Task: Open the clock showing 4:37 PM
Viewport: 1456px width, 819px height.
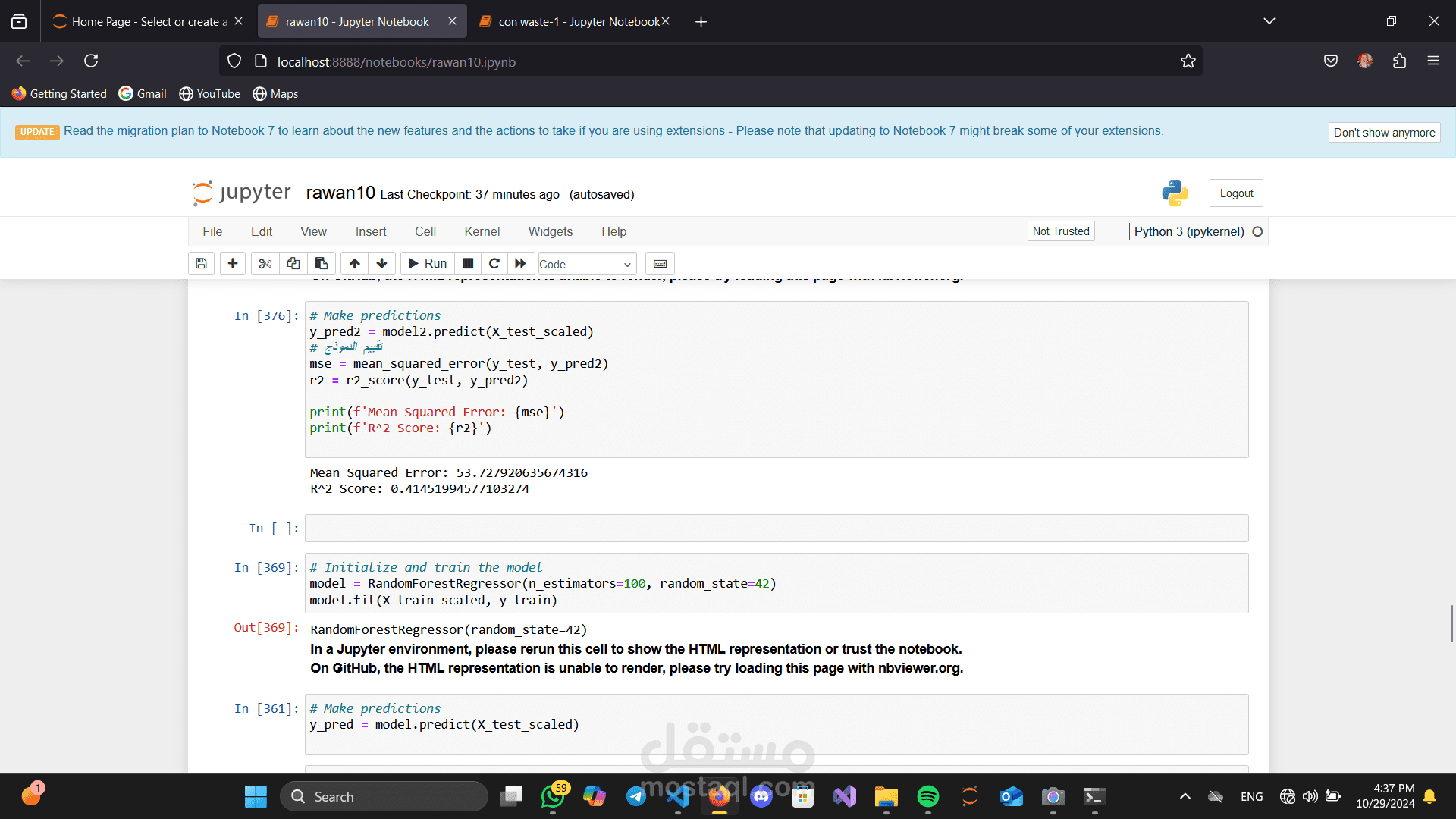Action: coord(1385,796)
